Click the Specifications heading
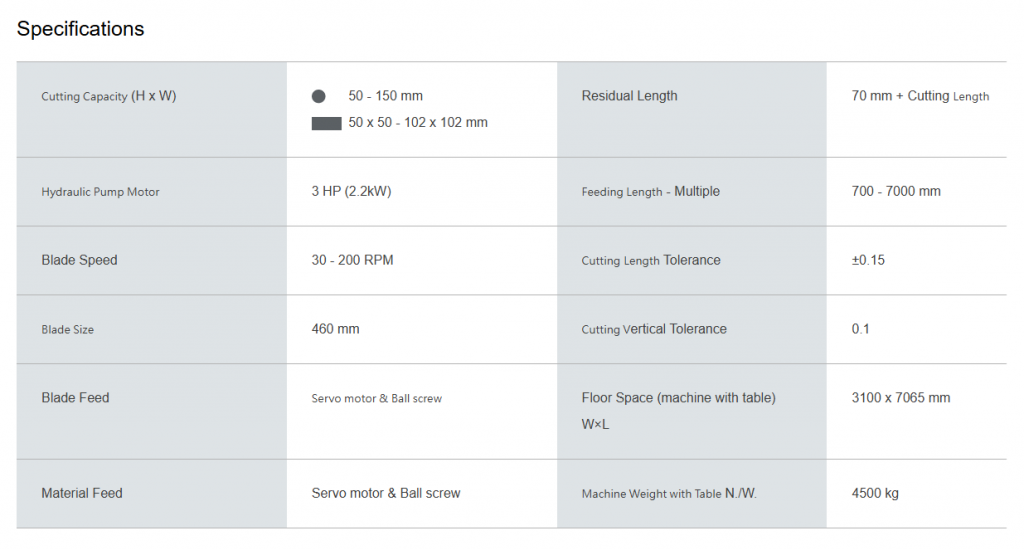 80,29
